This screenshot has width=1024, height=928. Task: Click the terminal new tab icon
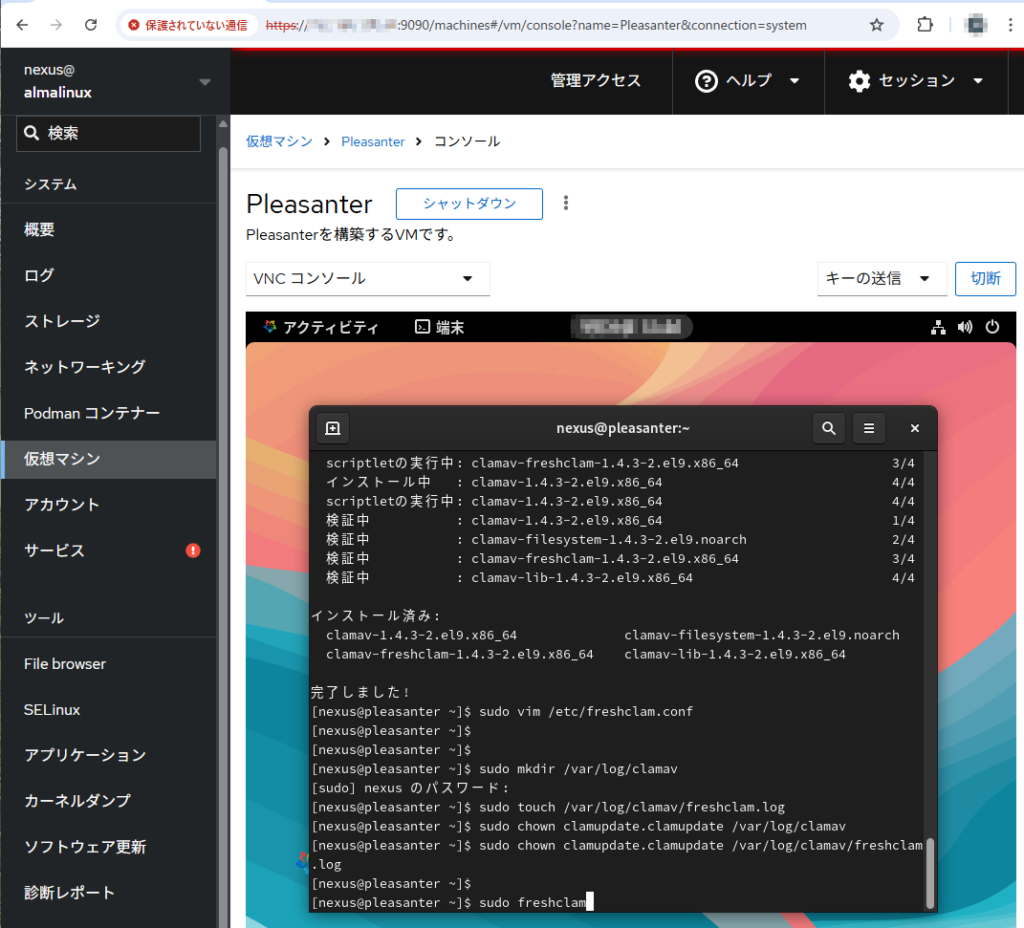(x=333, y=428)
